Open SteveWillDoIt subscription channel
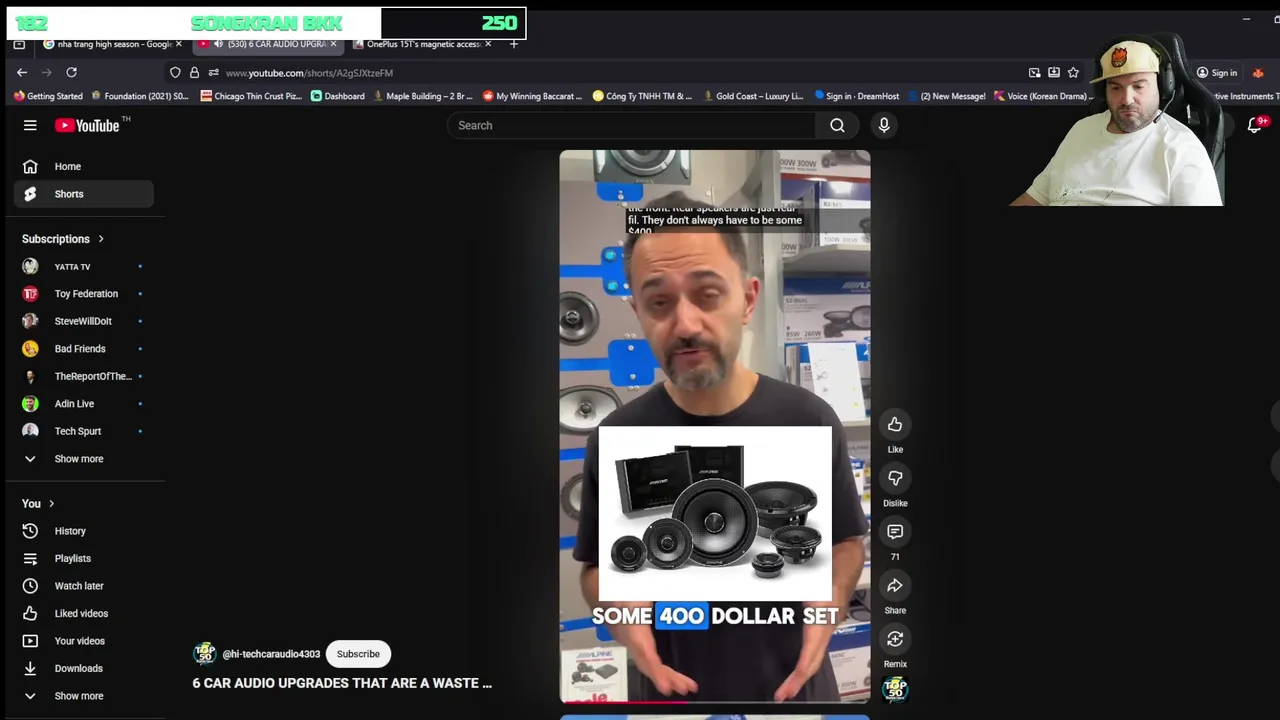 pyautogui.click(x=84, y=321)
